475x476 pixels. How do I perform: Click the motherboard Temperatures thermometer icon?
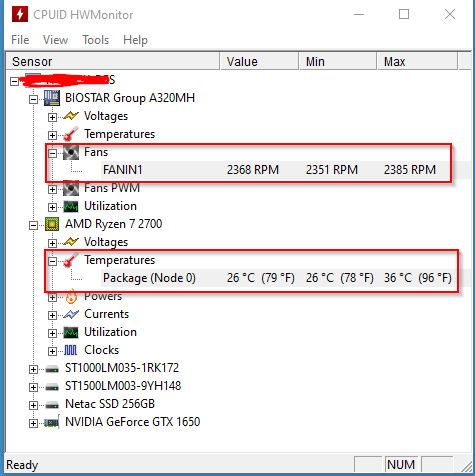click(71, 134)
